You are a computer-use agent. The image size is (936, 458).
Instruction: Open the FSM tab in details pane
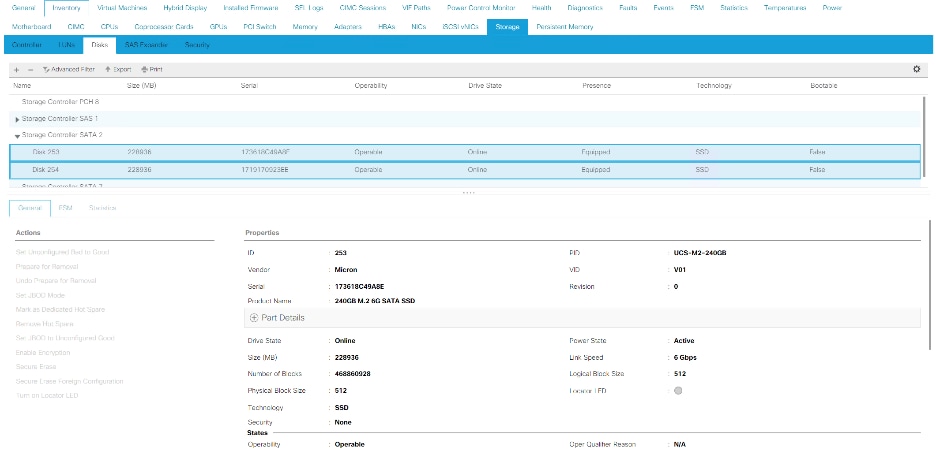pyautogui.click(x=66, y=208)
